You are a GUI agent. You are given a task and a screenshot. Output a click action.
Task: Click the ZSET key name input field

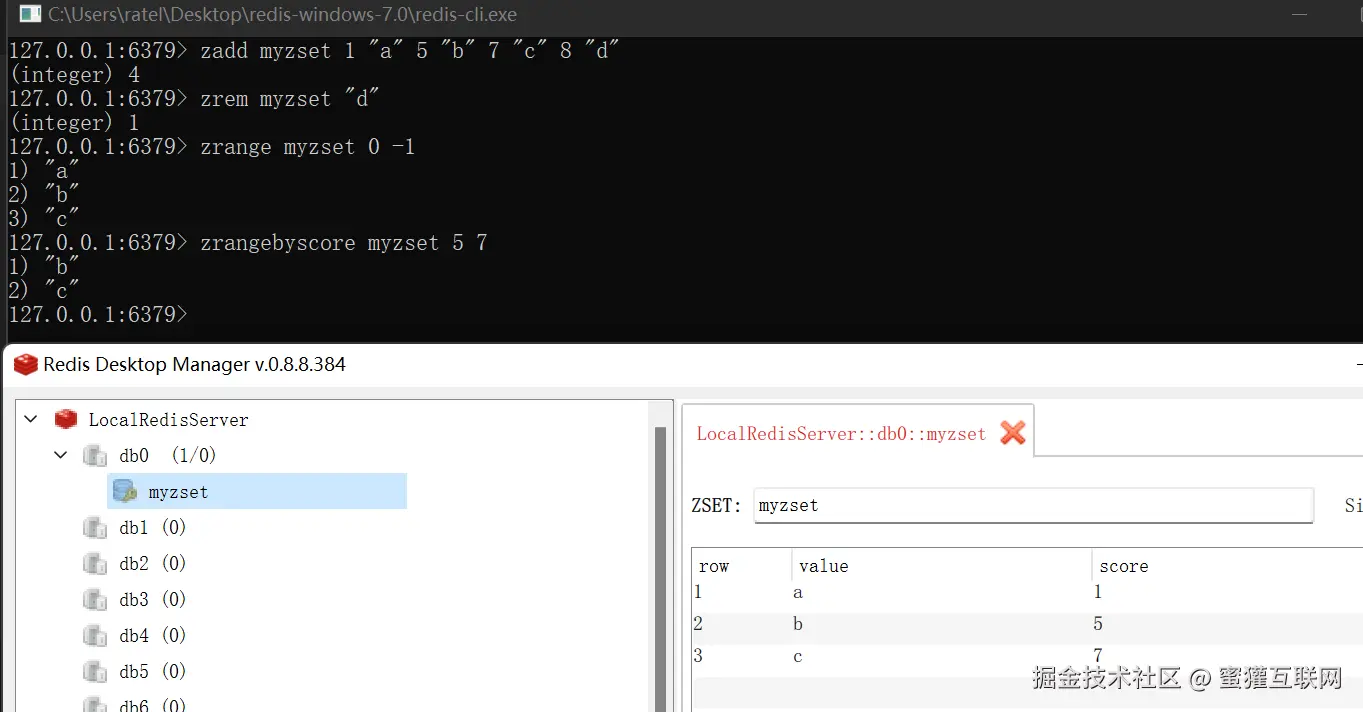(1032, 506)
